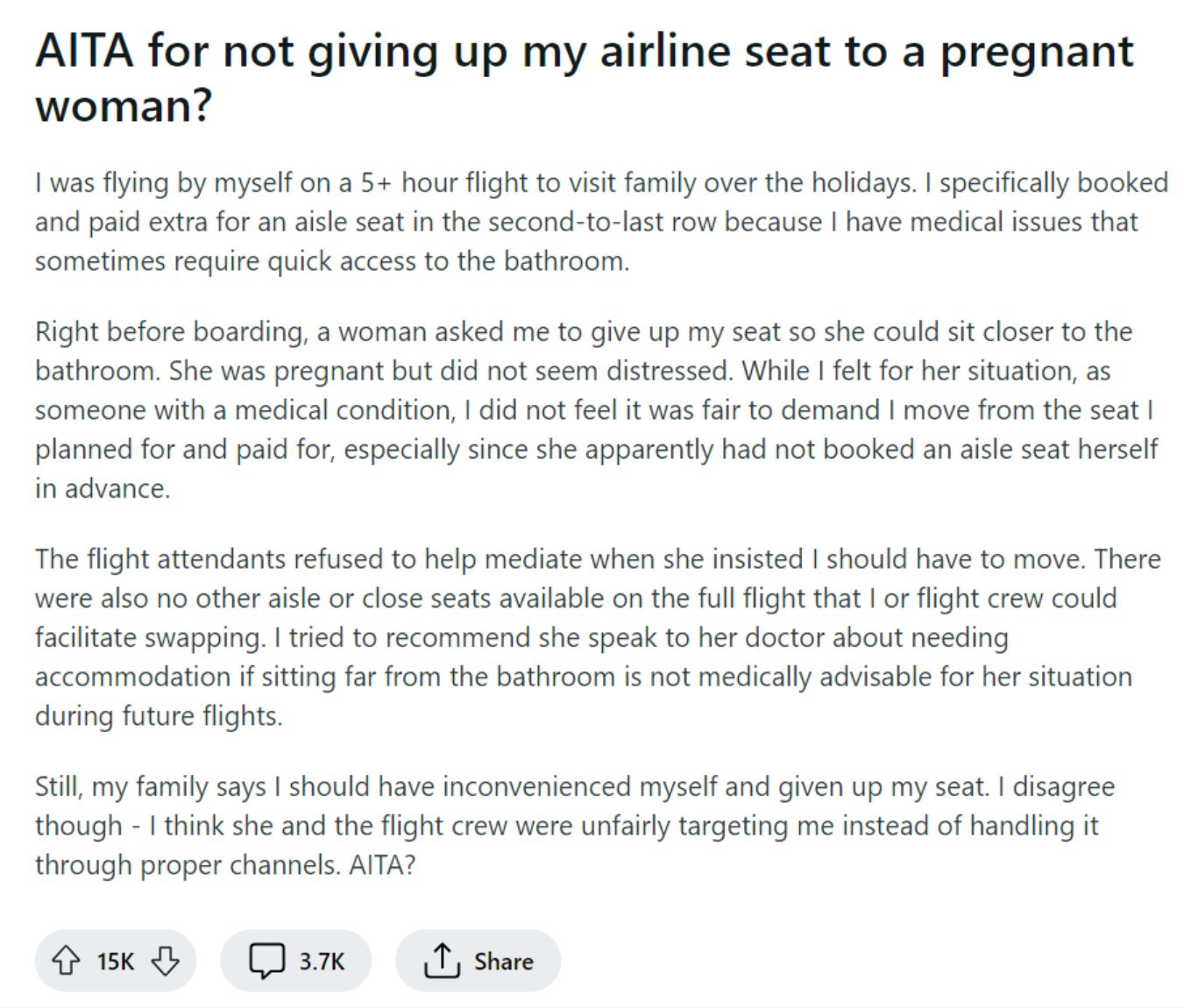Upvote the airline seat post
Image resolution: width=1184 pixels, height=1008 pixels.
[65, 962]
